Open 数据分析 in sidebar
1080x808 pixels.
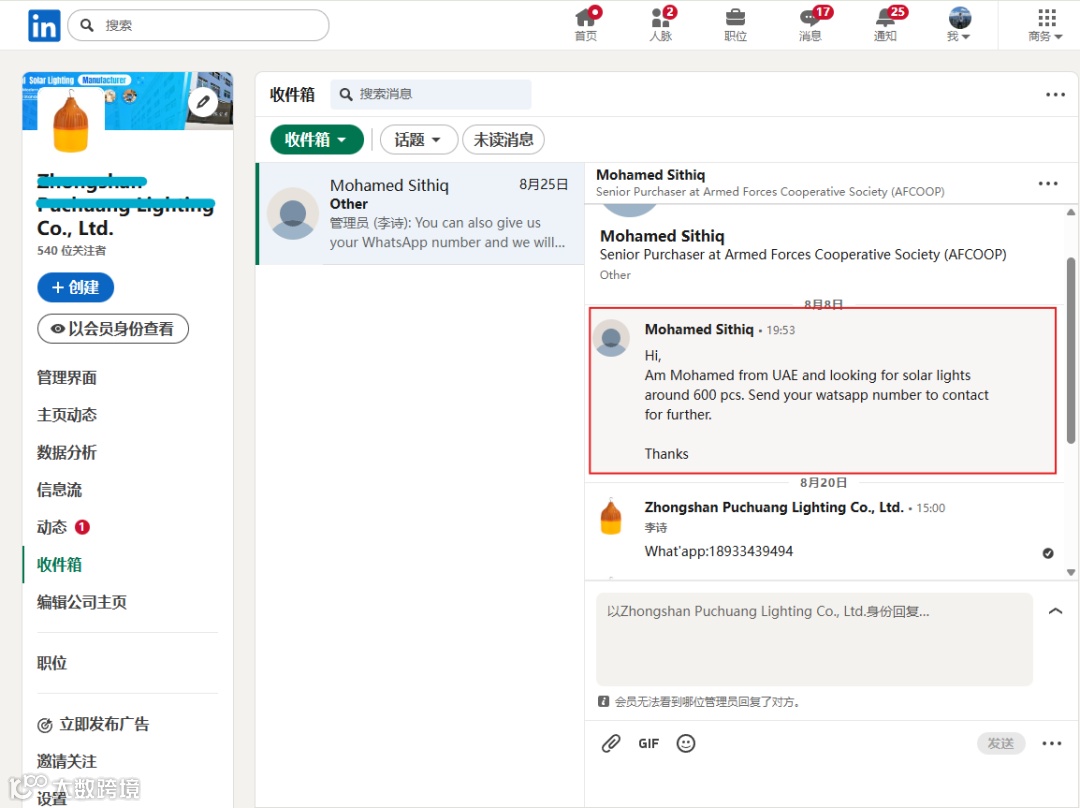[x=67, y=453]
